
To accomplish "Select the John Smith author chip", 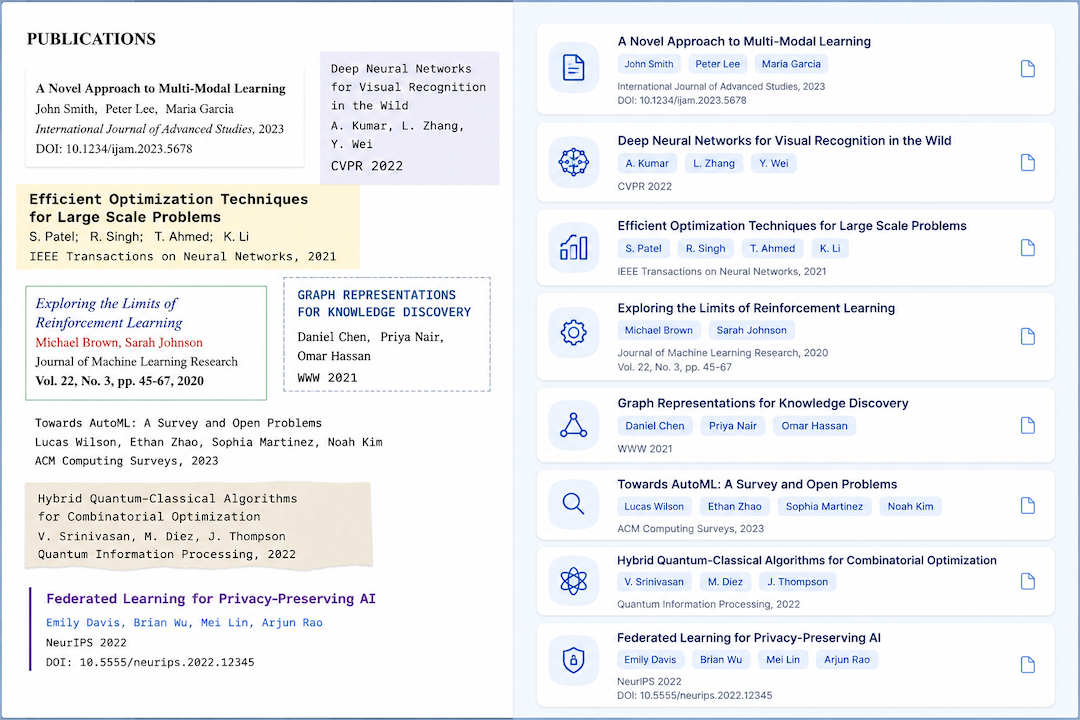I will [649, 64].
